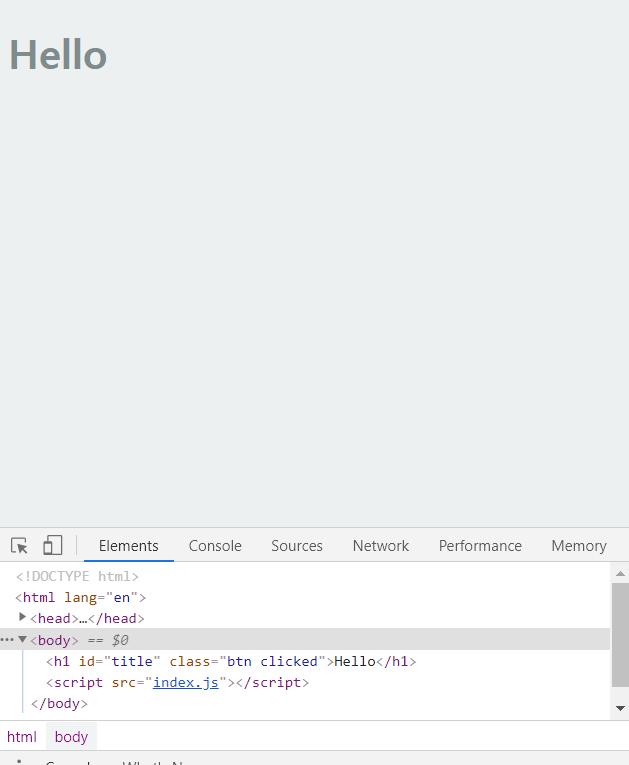The image size is (629, 765).
Task: Select html in the breadcrumb bar
Action: pos(22,737)
